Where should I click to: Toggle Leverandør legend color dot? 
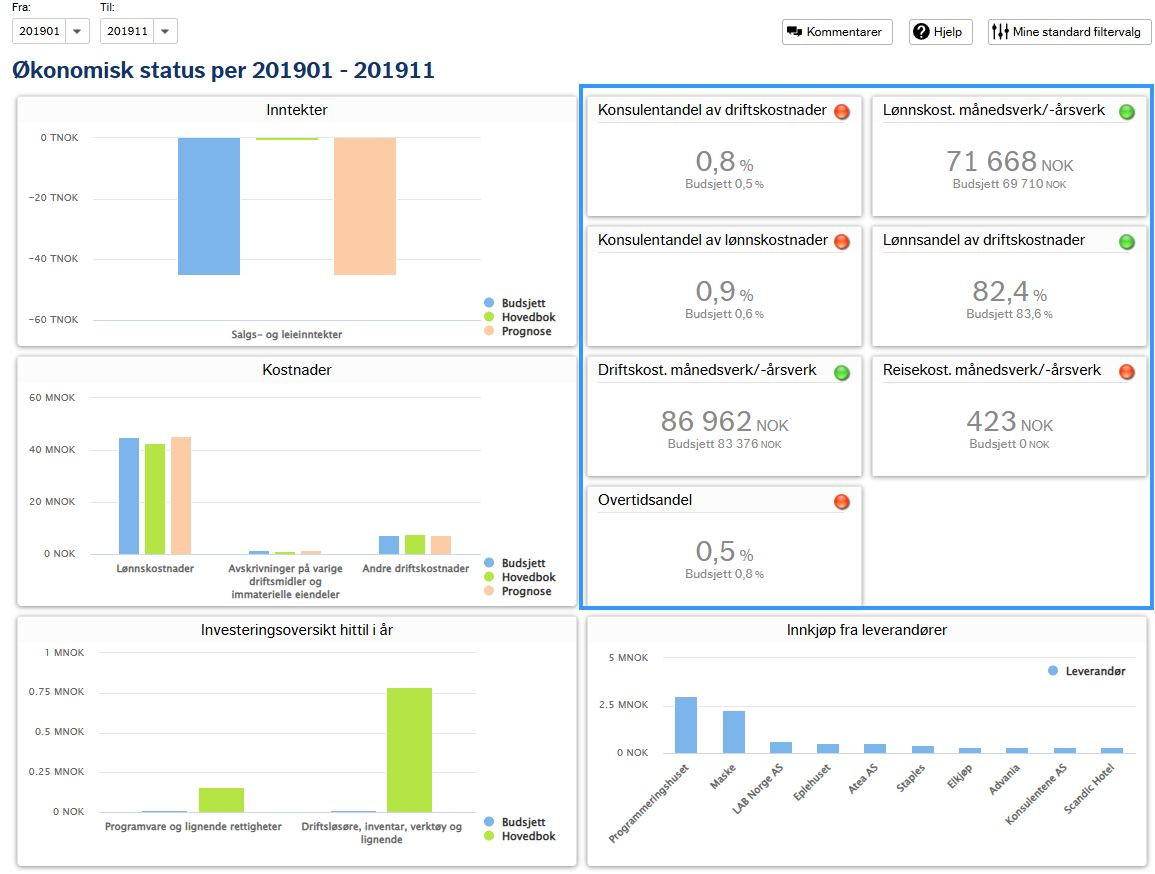[1053, 671]
